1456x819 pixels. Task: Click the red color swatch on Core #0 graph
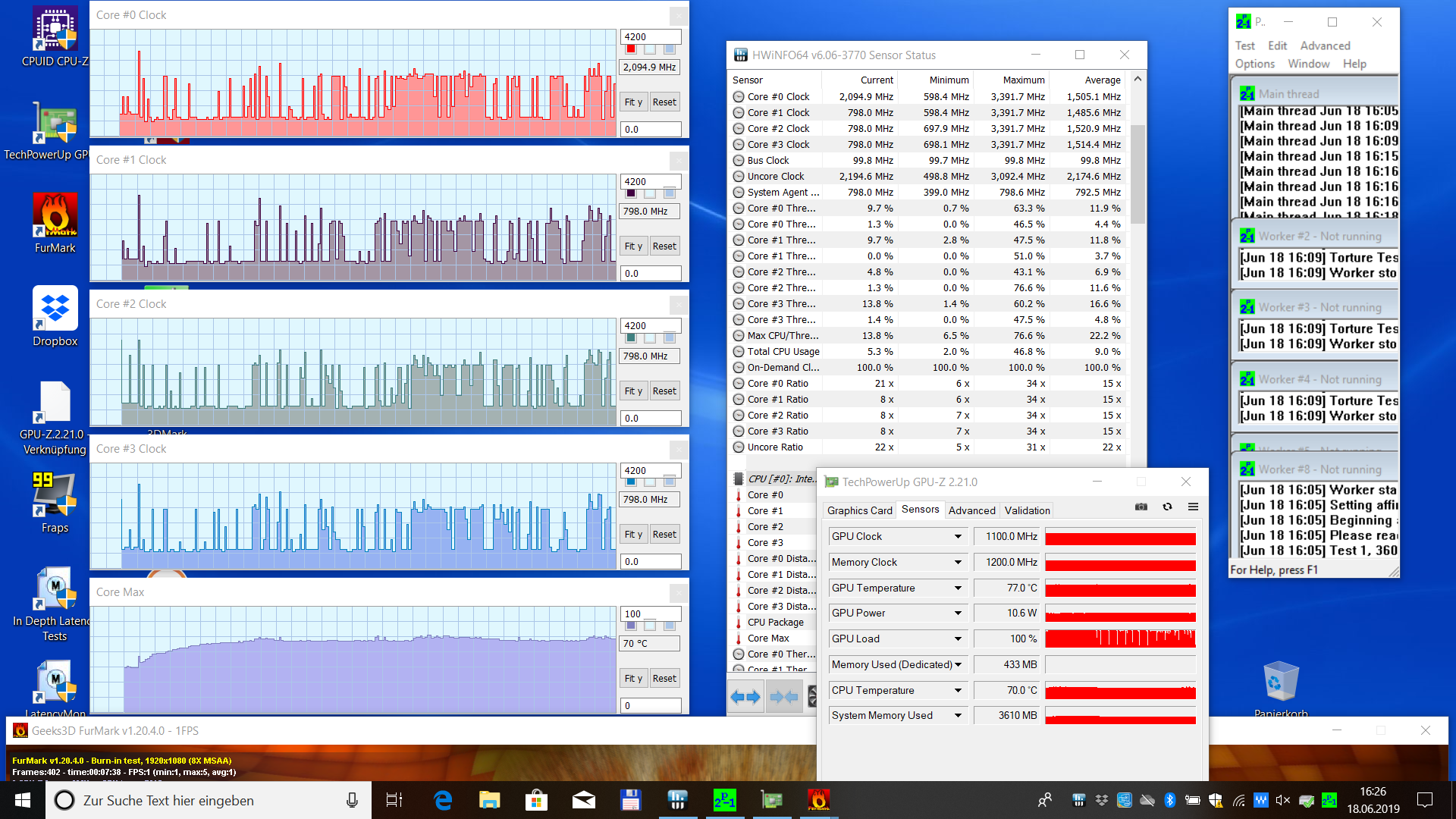pyautogui.click(x=631, y=49)
